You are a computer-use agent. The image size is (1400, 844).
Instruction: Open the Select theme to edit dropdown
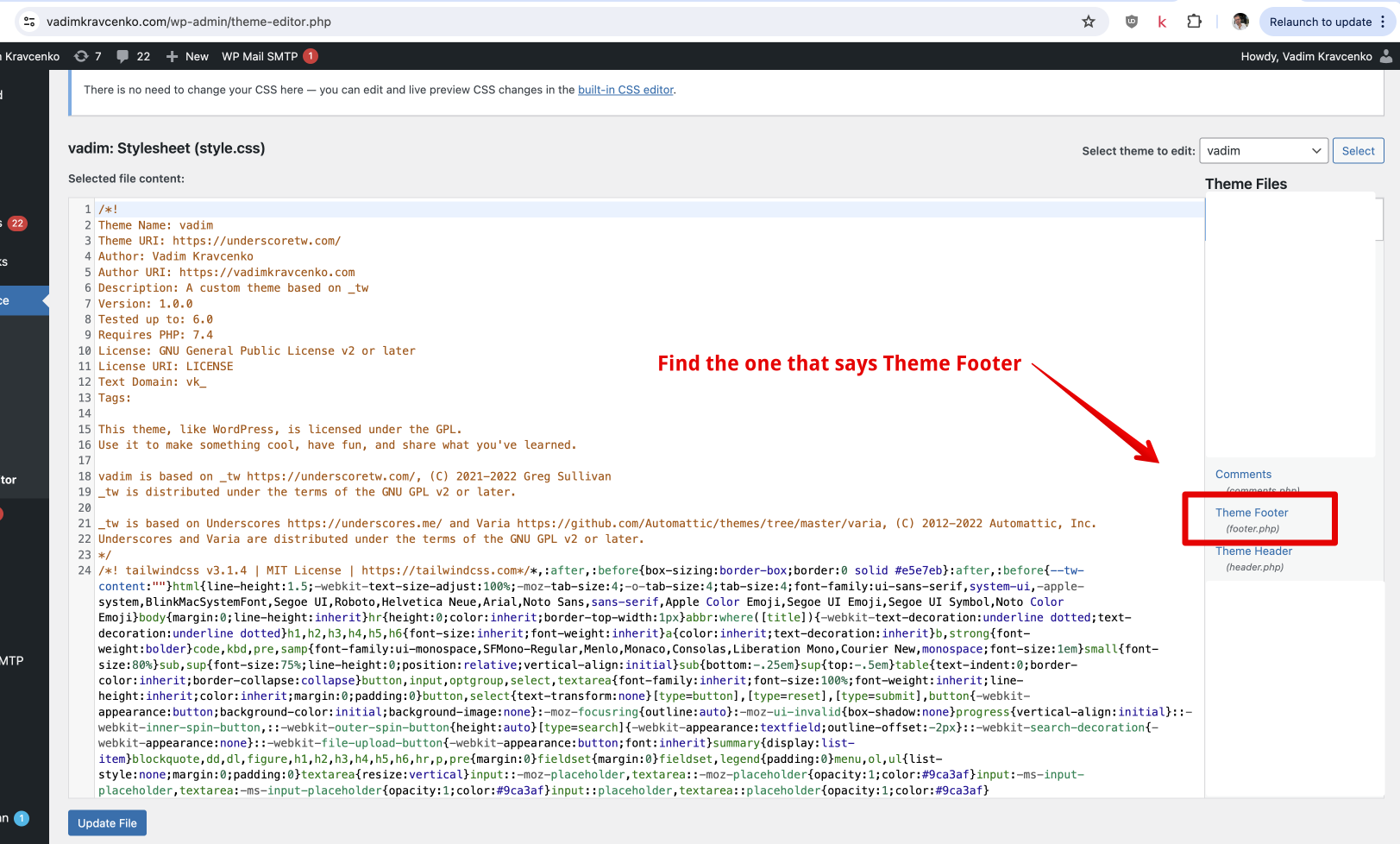pyautogui.click(x=1263, y=150)
